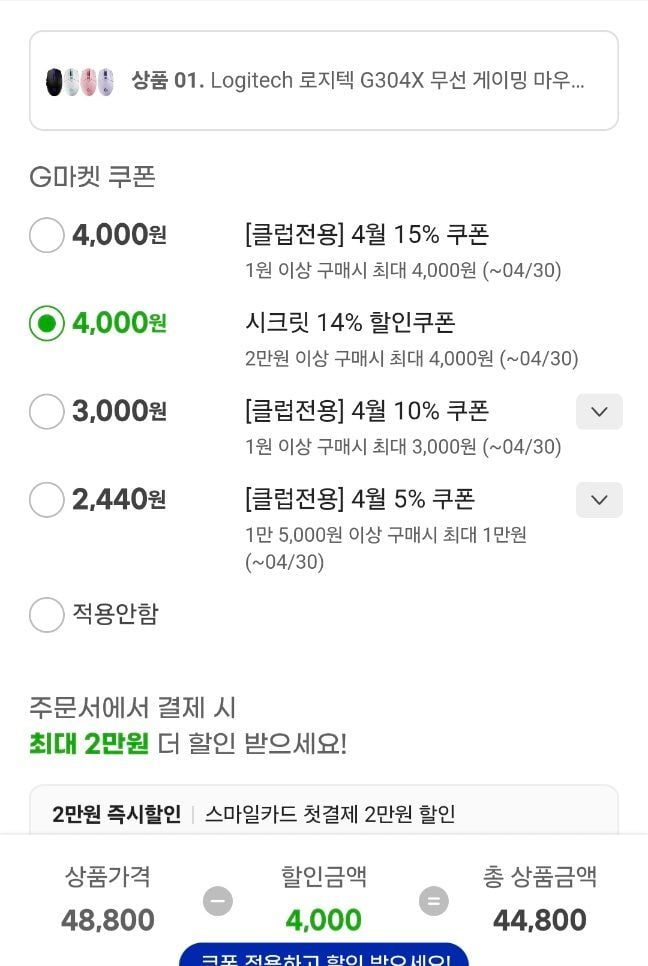Choose the 2,440원 4월 5% 쿠폰 radio
Viewport: 648px width, 966px height.
click(46, 499)
